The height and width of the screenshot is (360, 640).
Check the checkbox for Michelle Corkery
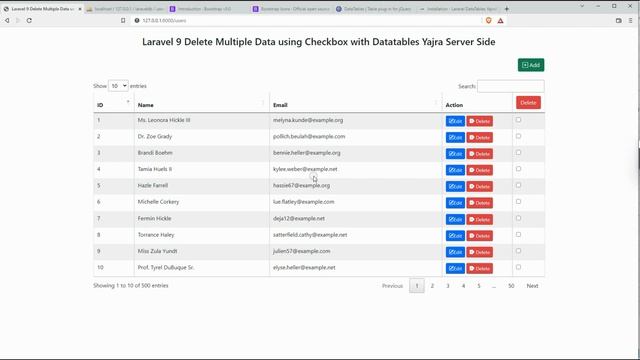point(518,202)
